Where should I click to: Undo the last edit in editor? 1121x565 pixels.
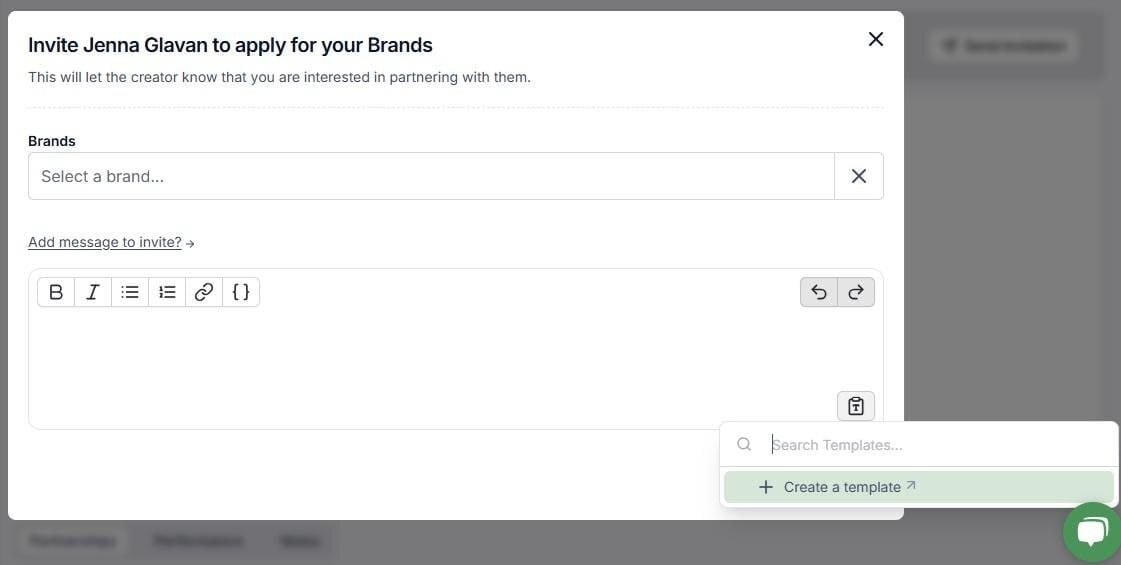click(819, 292)
